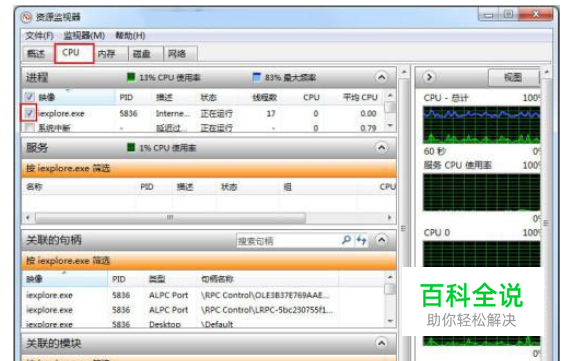Click the 服务 CPU 使用率 graph

pyautogui.click(x=481, y=192)
